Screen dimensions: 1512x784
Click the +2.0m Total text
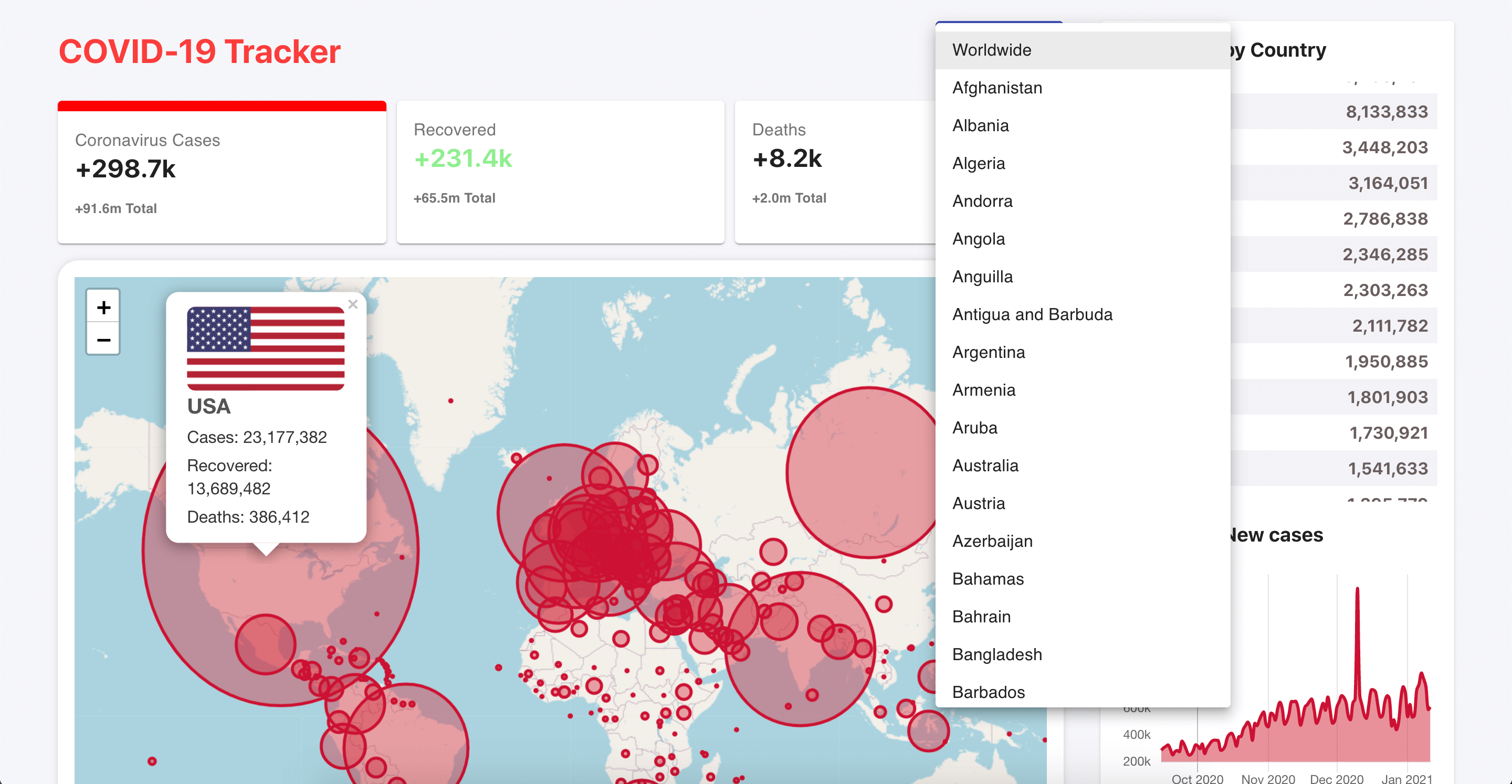click(789, 198)
